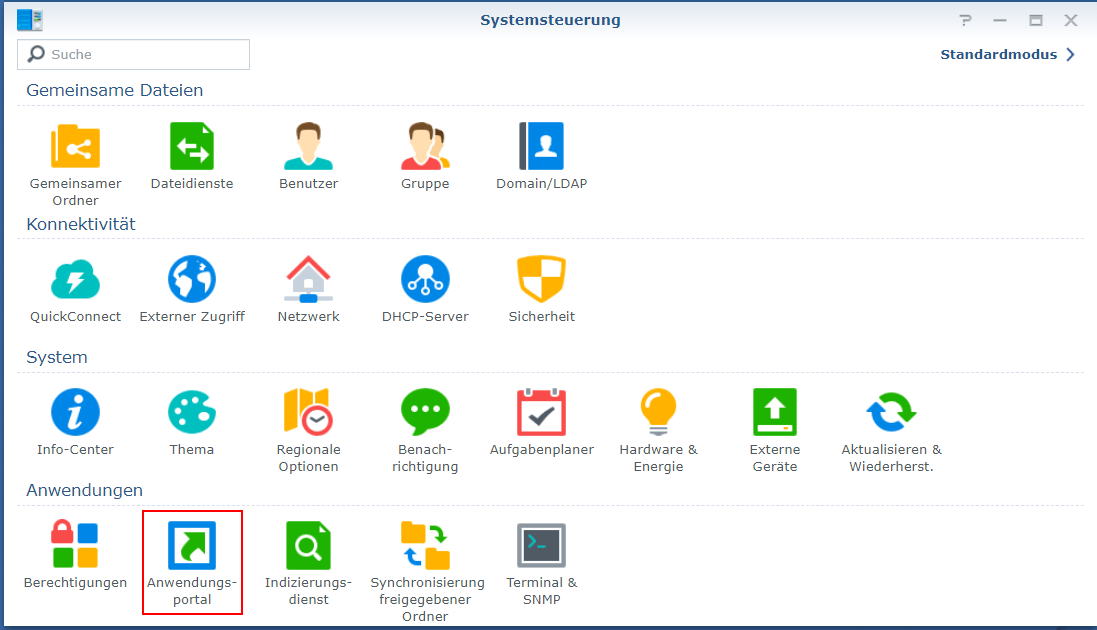The image size is (1097, 630).
Task: Open the highlighted Anwendungsportal
Action: tap(191, 546)
